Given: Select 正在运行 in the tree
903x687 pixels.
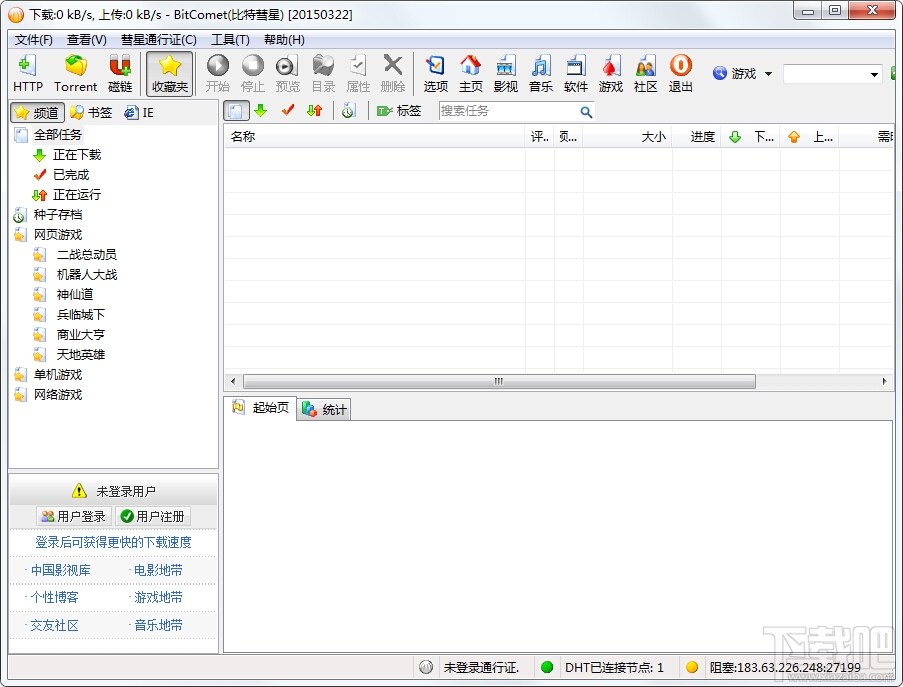Looking at the screenshot, I should pyautogui.click(x=77, y=195).
